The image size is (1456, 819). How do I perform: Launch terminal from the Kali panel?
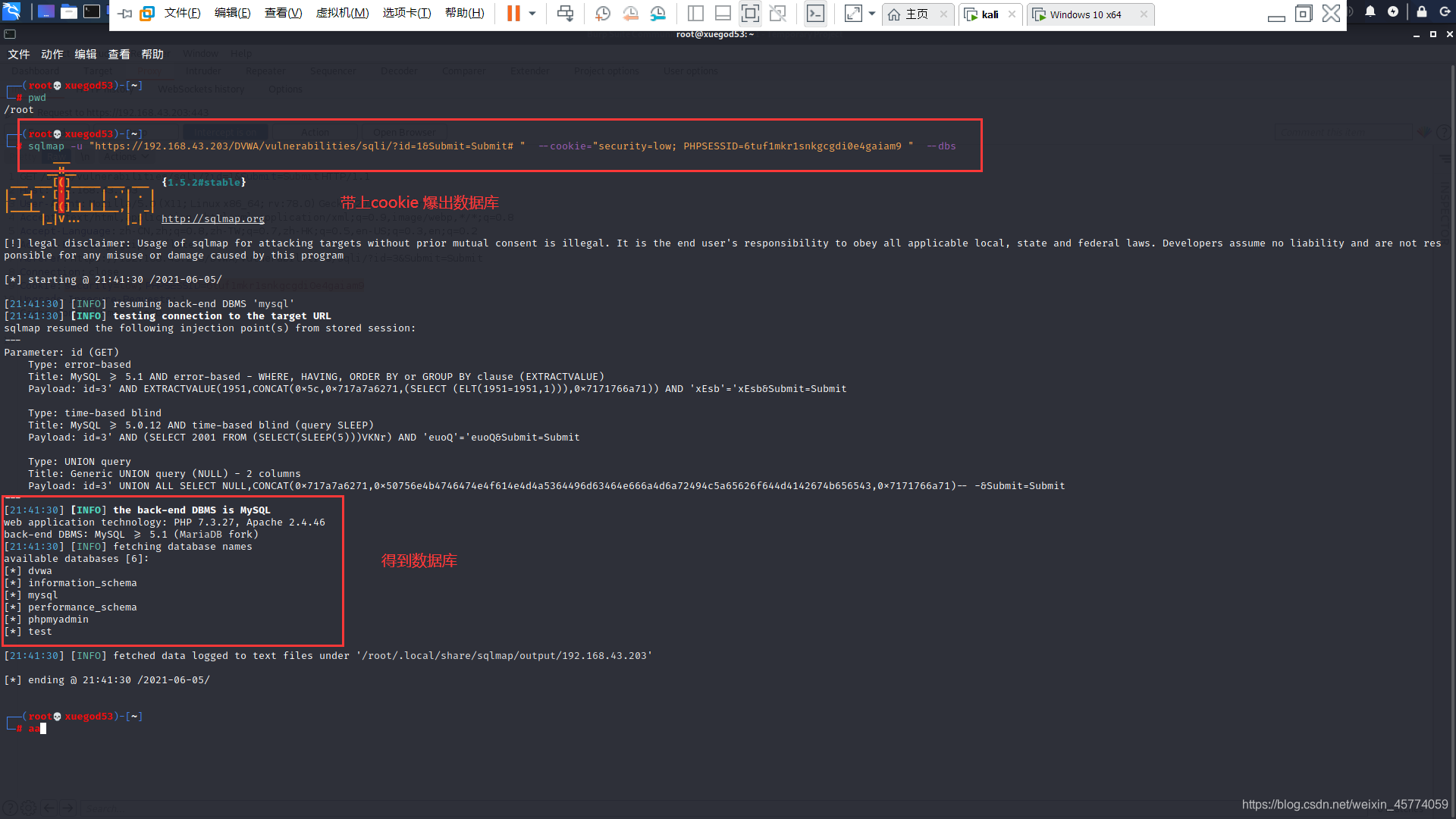92,11
